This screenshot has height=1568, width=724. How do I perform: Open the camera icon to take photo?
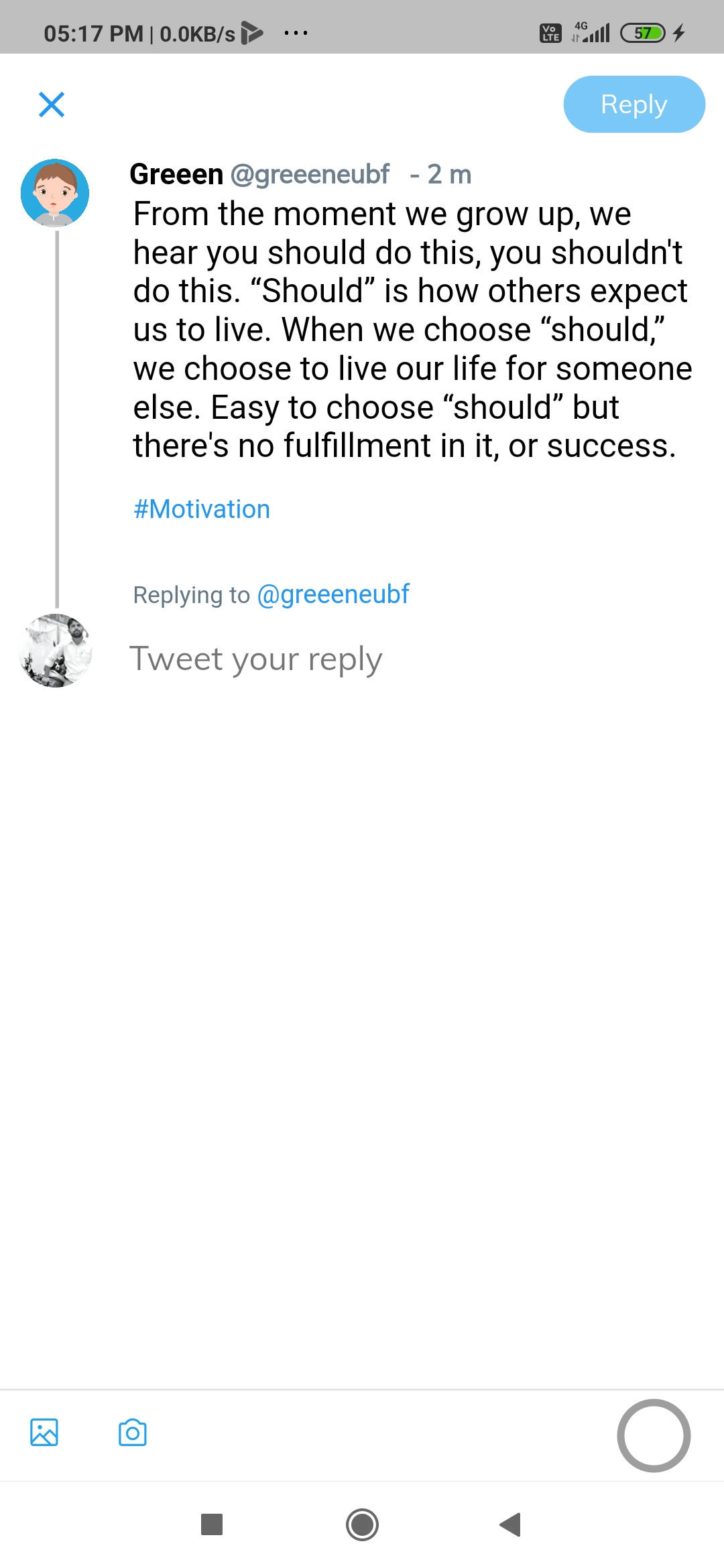pos(133,1433)
